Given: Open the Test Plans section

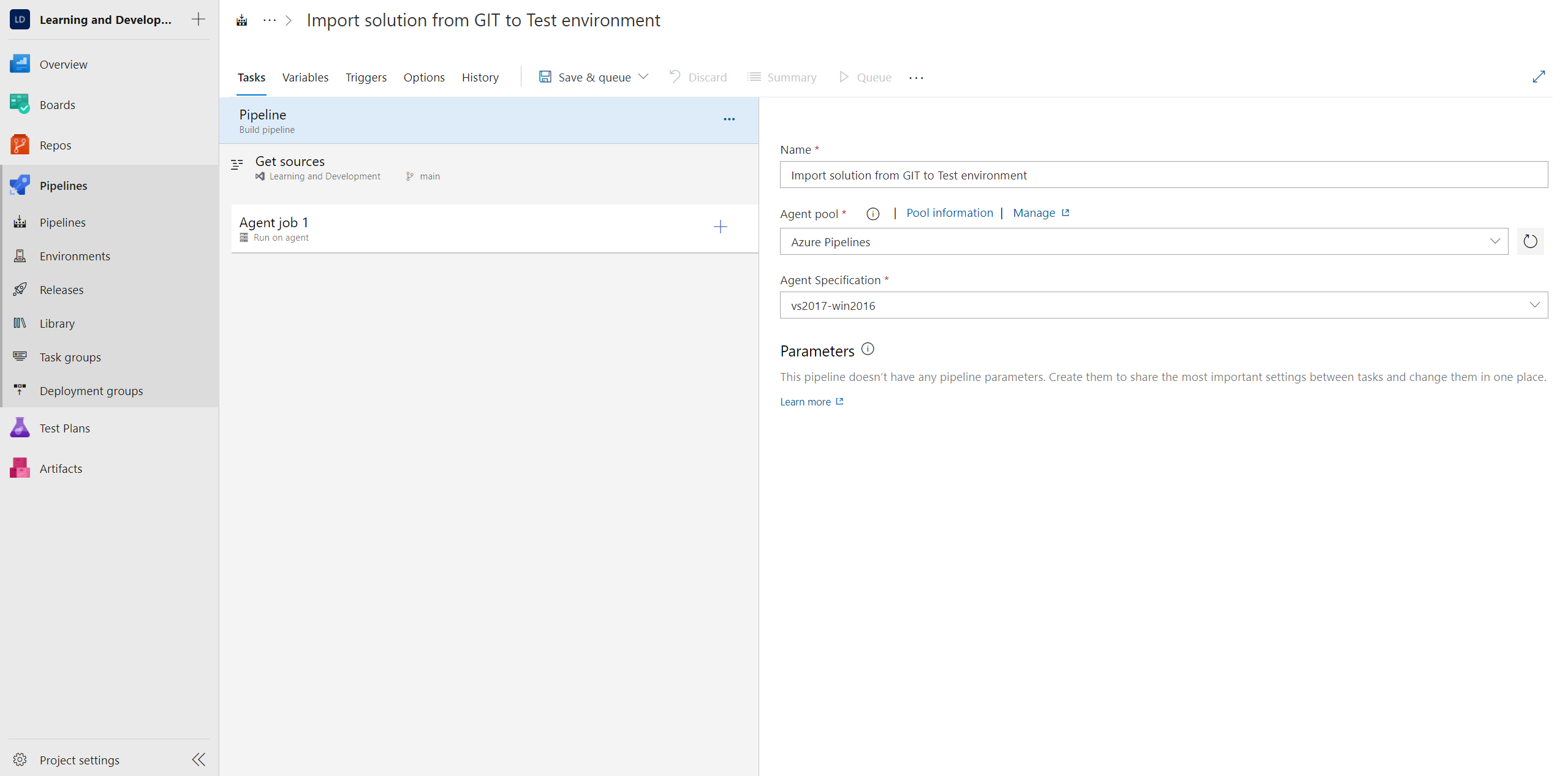Looking at the screenshot, I should (64, 428).
